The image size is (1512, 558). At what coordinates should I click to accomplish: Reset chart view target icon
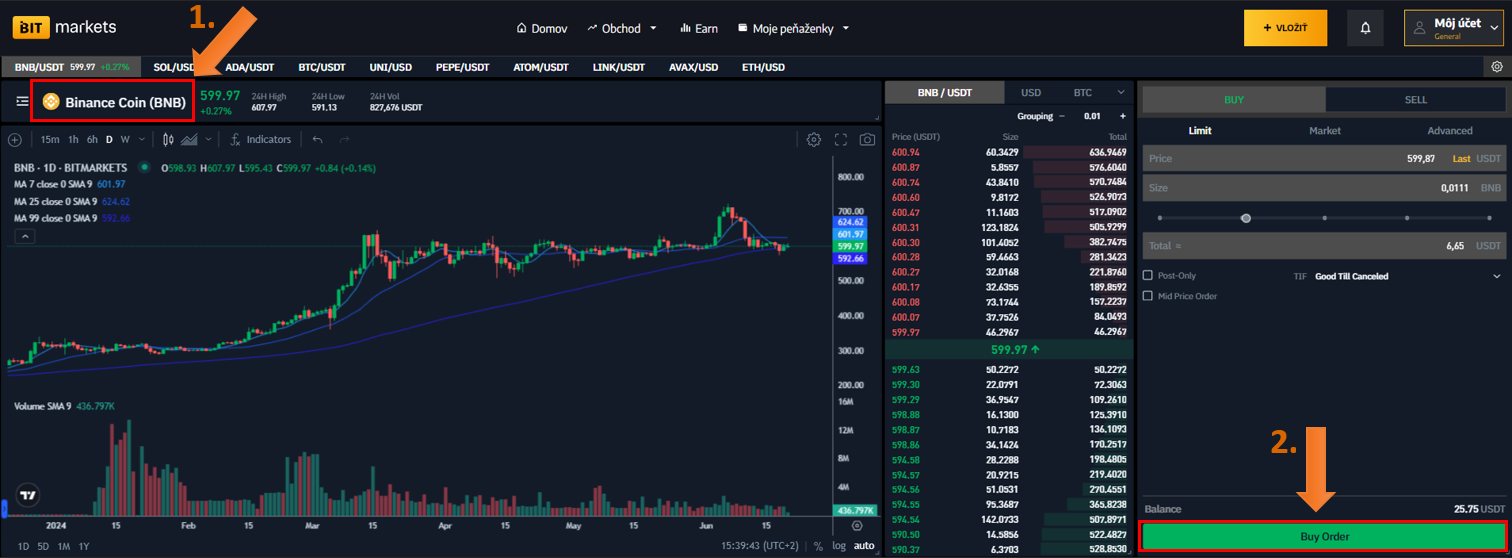[857, 525]
